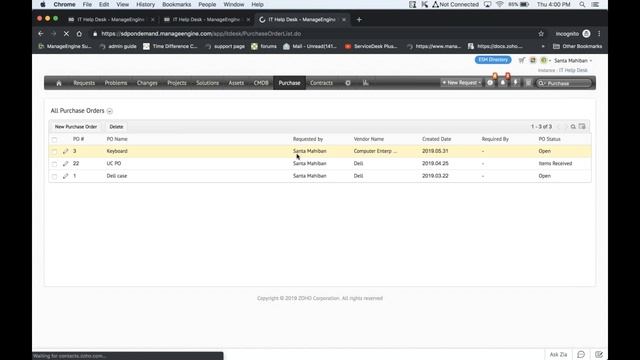This screenshot has height=360, width=640.
Task: Open the column chooser icon in list toolbar
Action: click(x=582, y=127)
